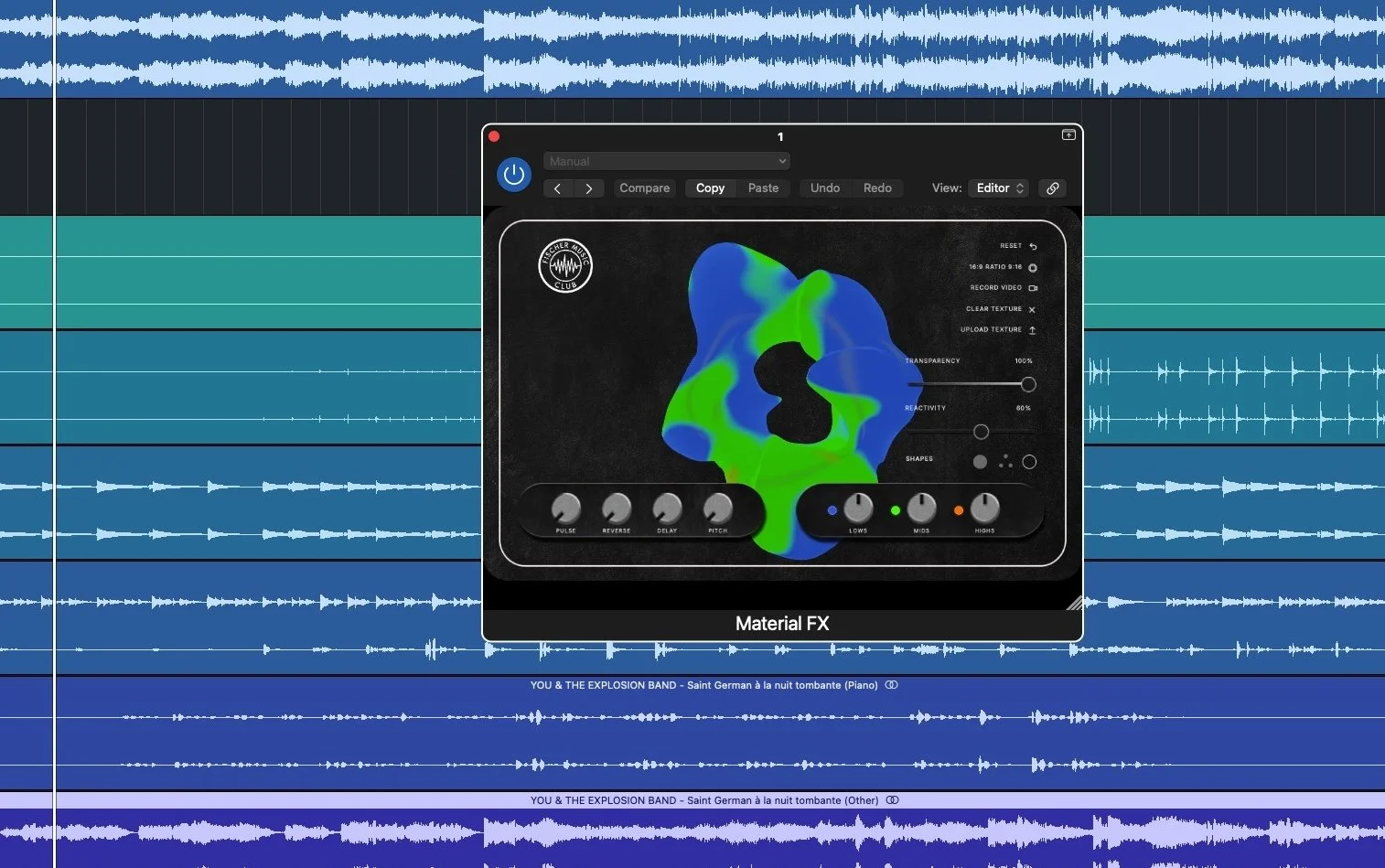Select the hollow ring shape
The height and width of the screenshot is (868, 1385).
(1029, 462)
